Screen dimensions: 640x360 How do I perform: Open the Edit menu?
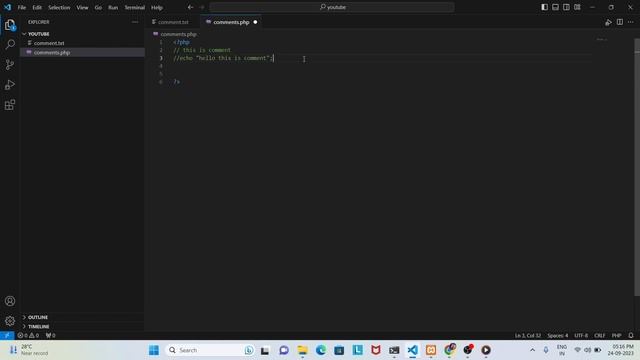click(37, 7)
